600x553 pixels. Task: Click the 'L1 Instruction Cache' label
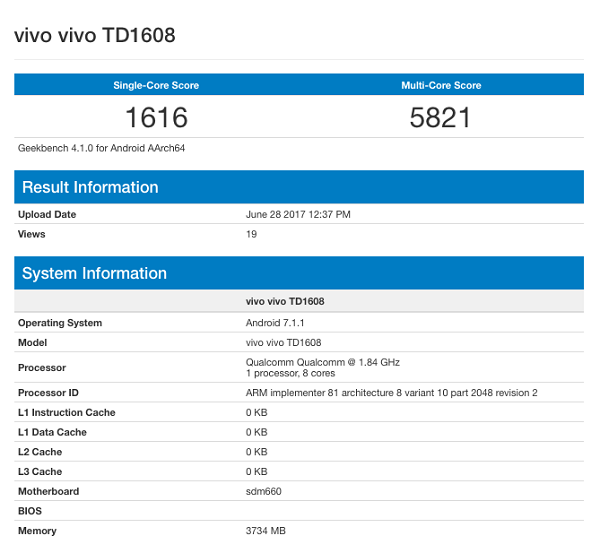tap(67, 412)
